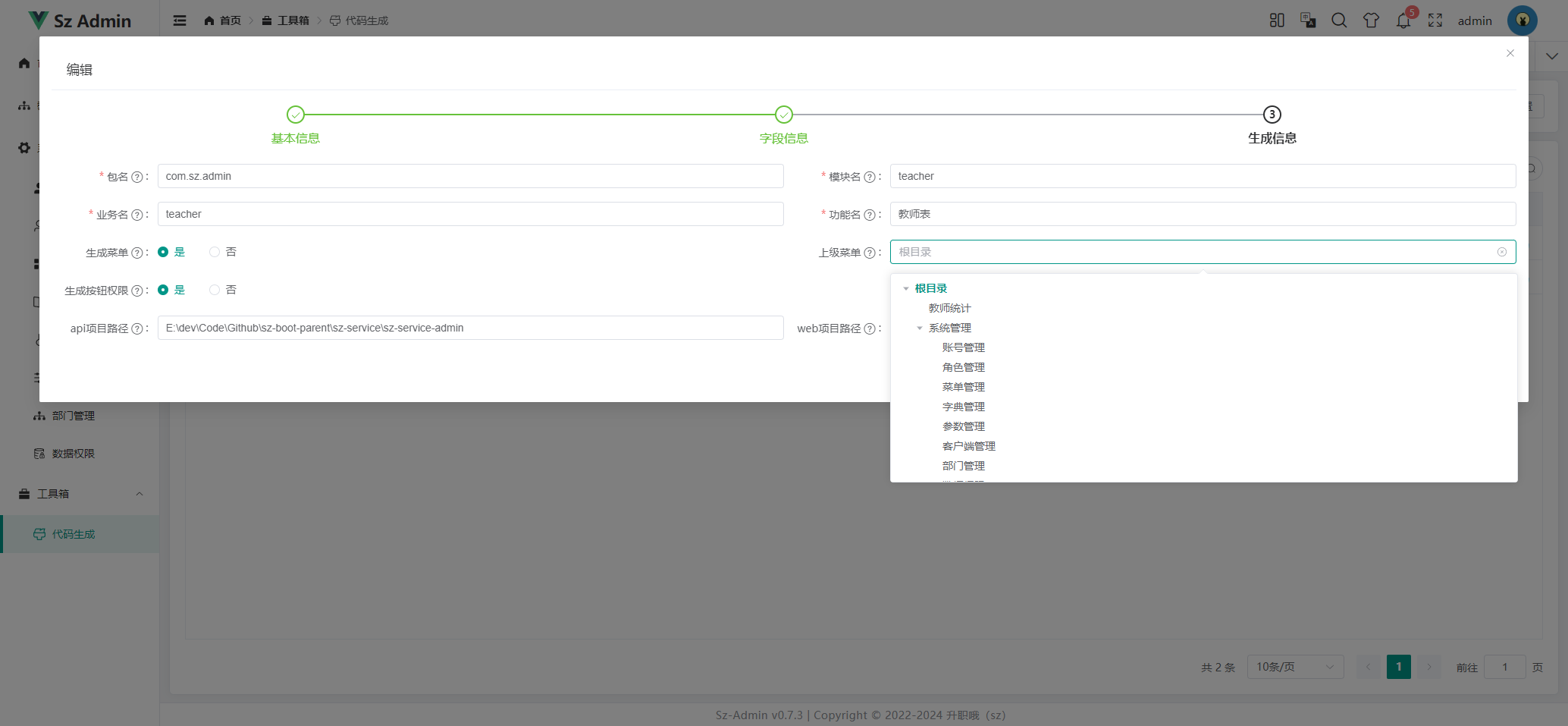Close the 编辑 dialog with X
This screenshot has width=1568, height=726.
click(x=1510, y=53)
